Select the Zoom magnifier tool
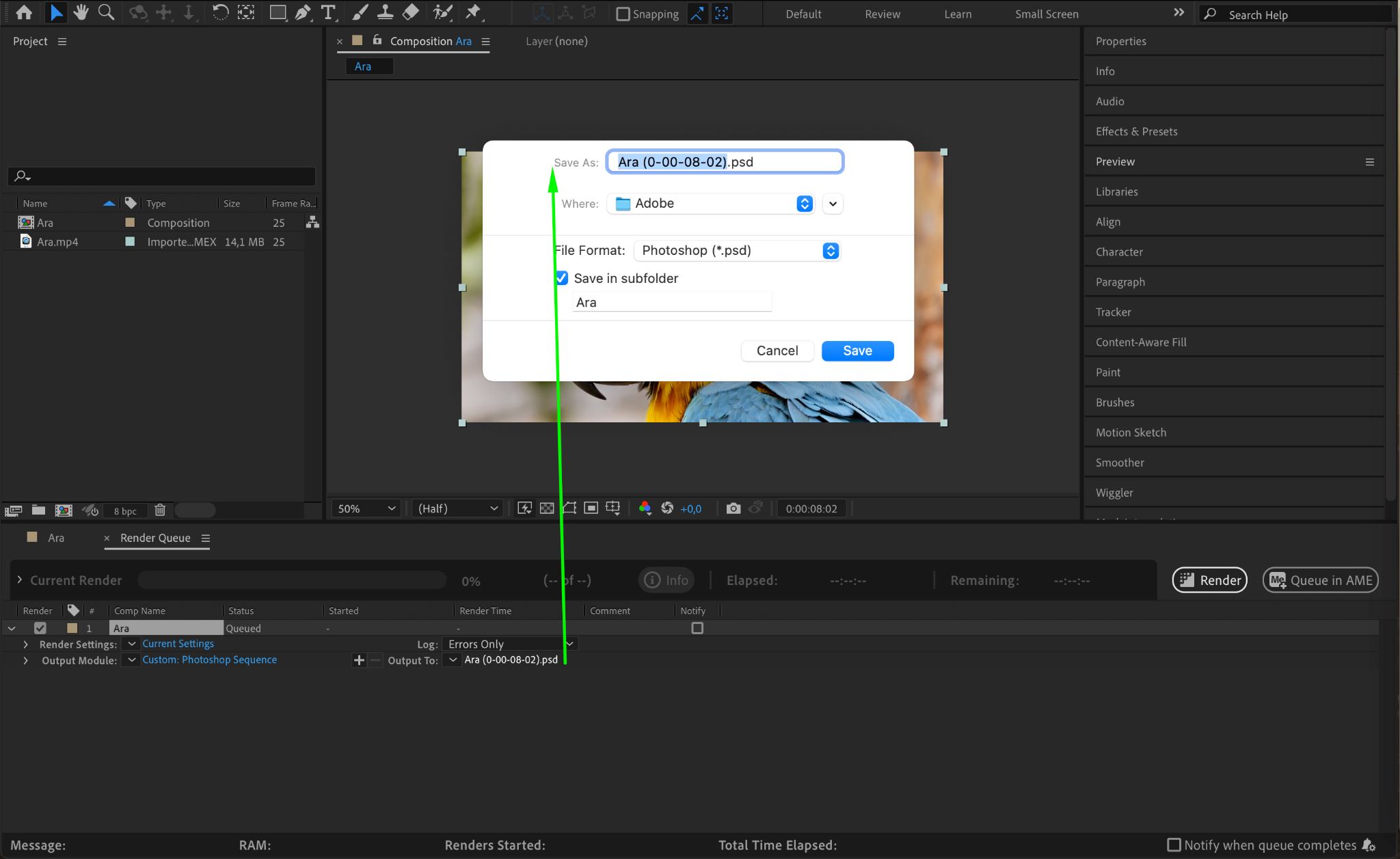The image size is (1400, 859). click(x=106, y=12)
